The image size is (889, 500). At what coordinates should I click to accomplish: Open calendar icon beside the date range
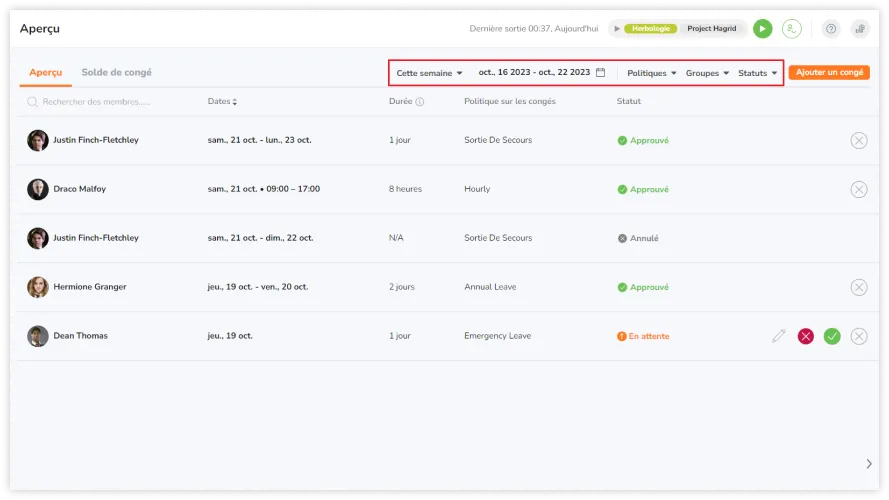pos(600,73)
